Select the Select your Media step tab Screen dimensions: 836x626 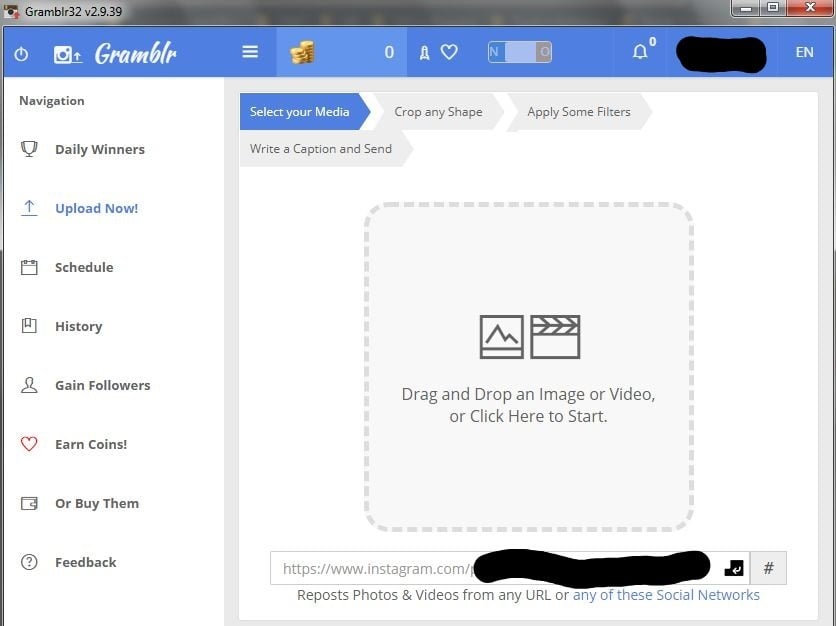click(304, 111)
